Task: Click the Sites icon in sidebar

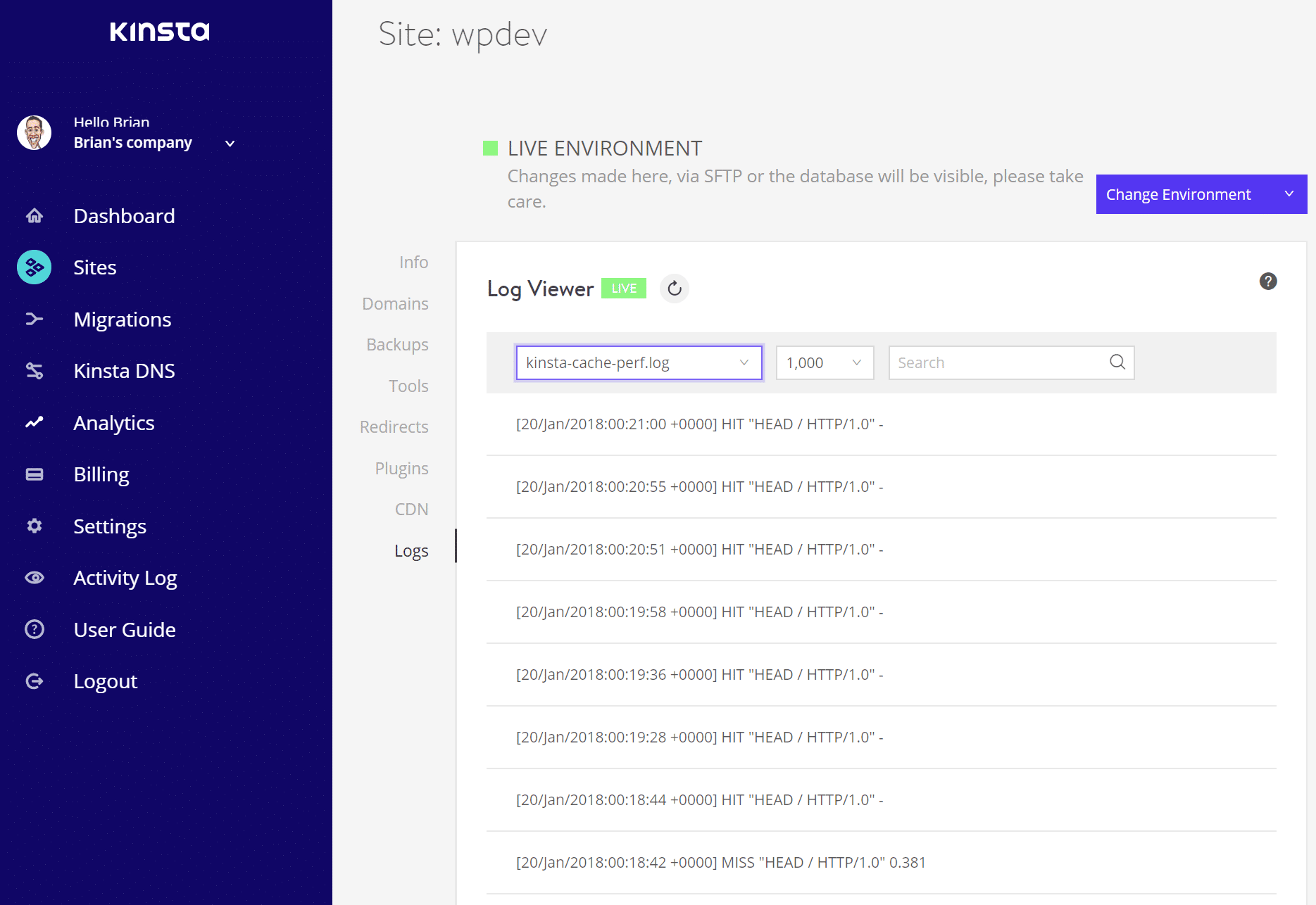Action: [35, 267]
